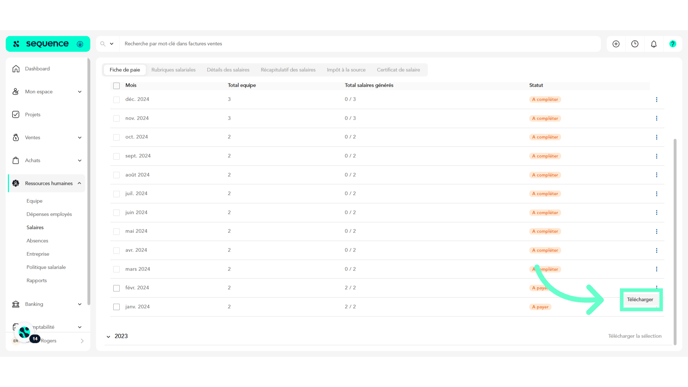The height and width of the screenshot is (387, 688).
Task: Expand the Banking menu chevron
Action: pos(79,304)
